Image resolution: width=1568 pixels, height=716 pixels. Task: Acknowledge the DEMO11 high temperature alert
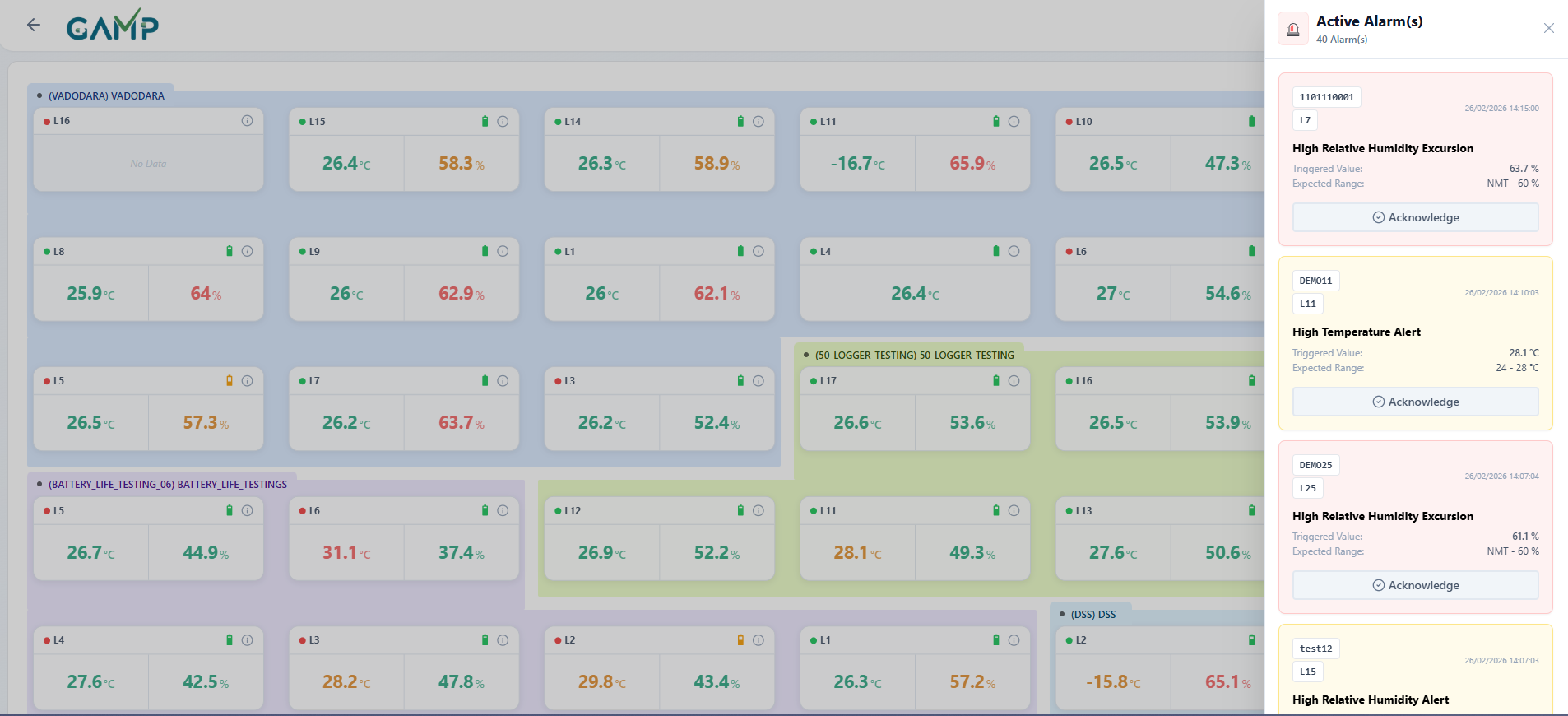click(1415, 402)
